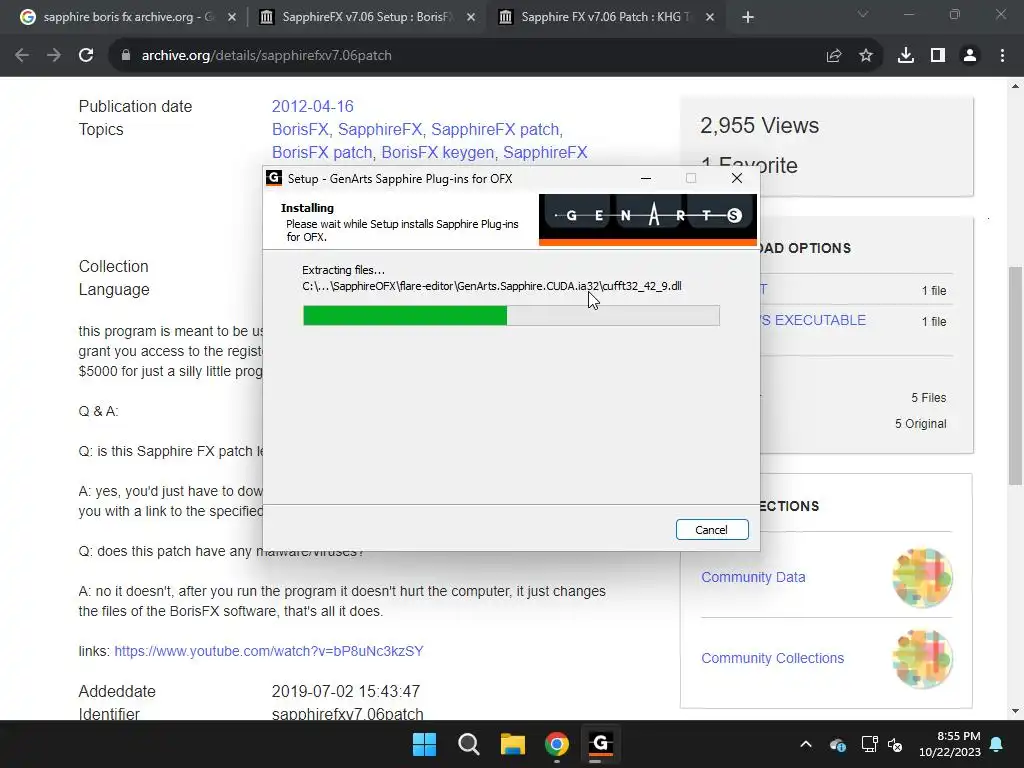1024x768 pixels.
Task: Open the BorisFX topic link
Action: pyautogui.click(x=301, y=129)
